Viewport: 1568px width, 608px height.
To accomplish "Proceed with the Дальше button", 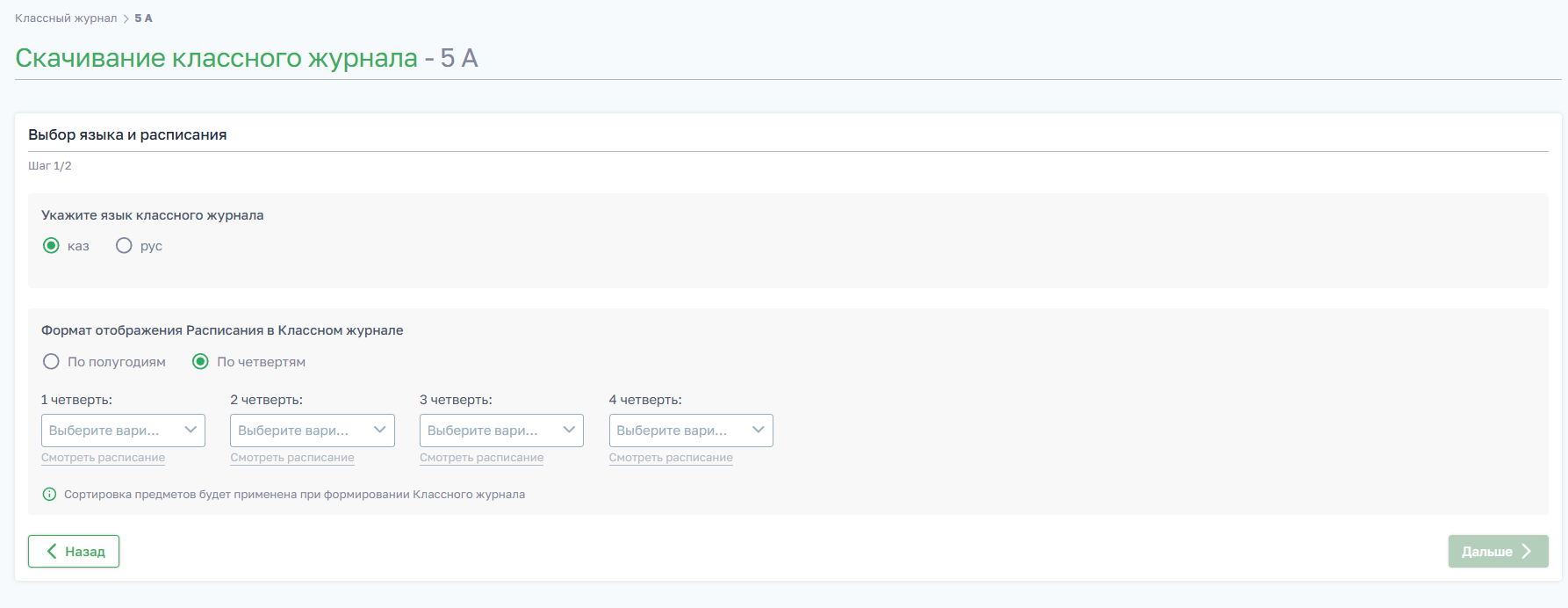I will click(1498, 552).
